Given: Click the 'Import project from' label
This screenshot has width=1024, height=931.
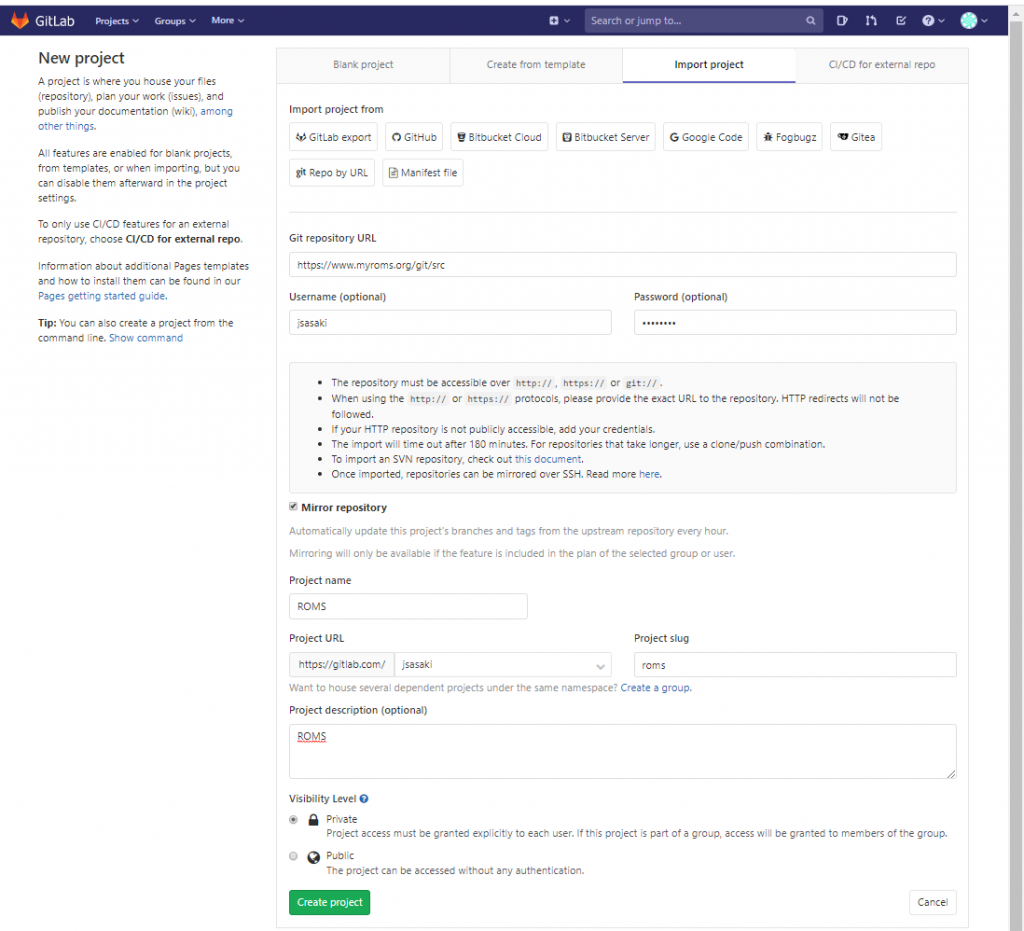Looking at the screenshot, I should click(336, 109).
